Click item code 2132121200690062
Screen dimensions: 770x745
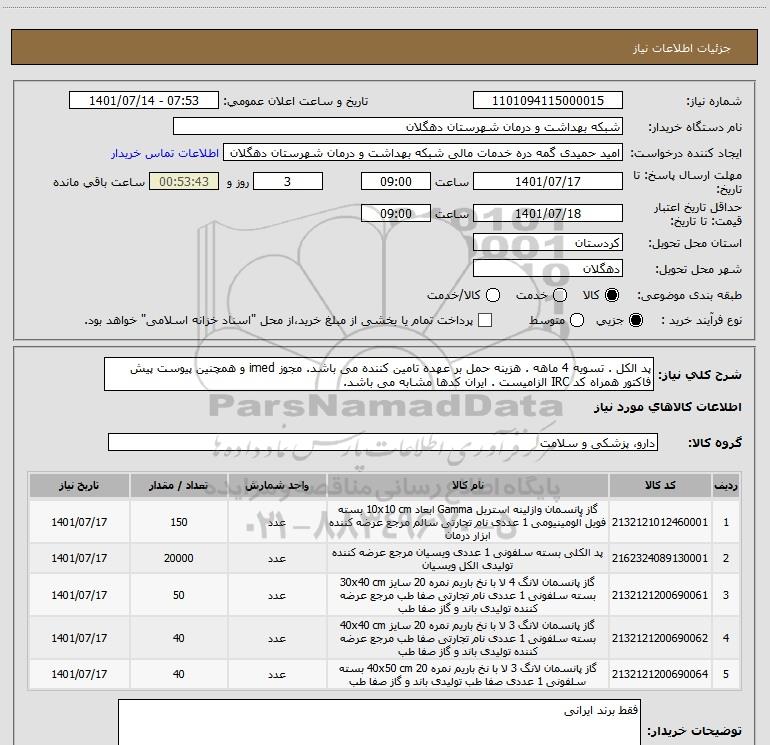(660, 638)
